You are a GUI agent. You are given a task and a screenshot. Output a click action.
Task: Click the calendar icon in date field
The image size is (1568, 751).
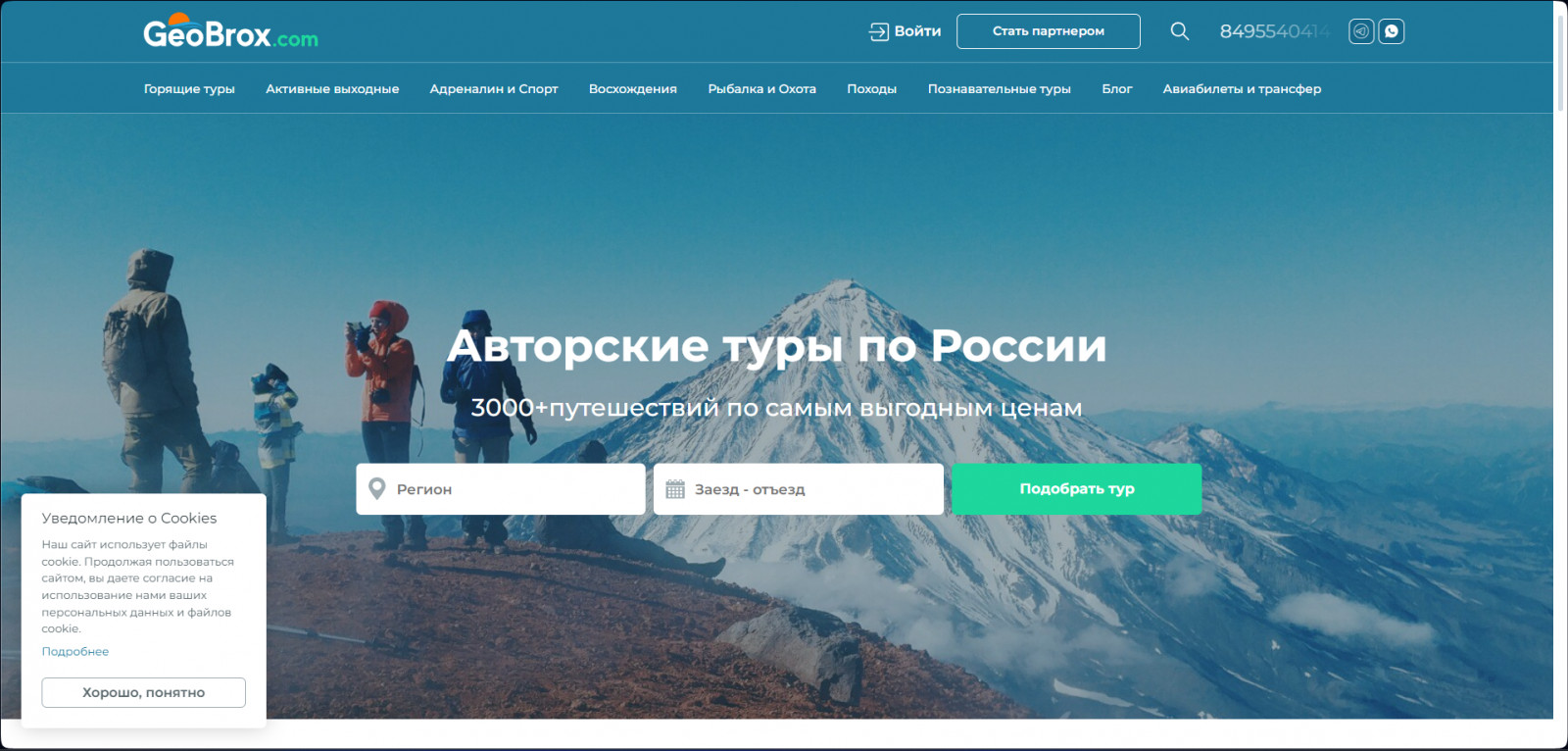[x=675, y=489]
